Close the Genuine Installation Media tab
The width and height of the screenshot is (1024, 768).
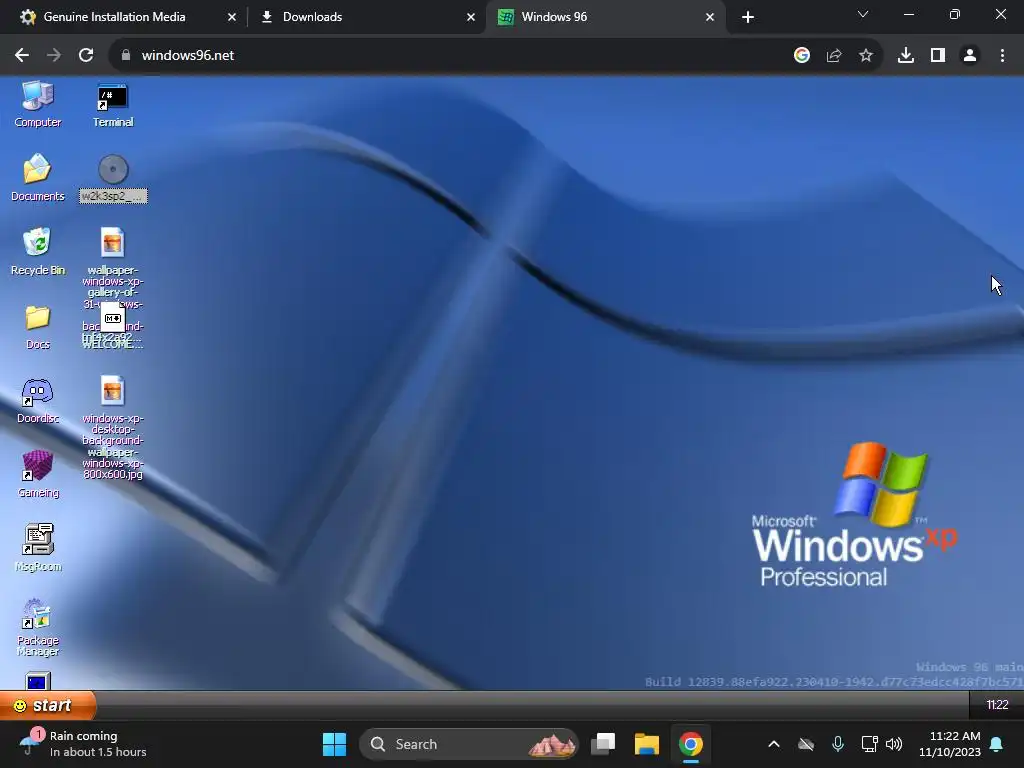click(231, 17)
